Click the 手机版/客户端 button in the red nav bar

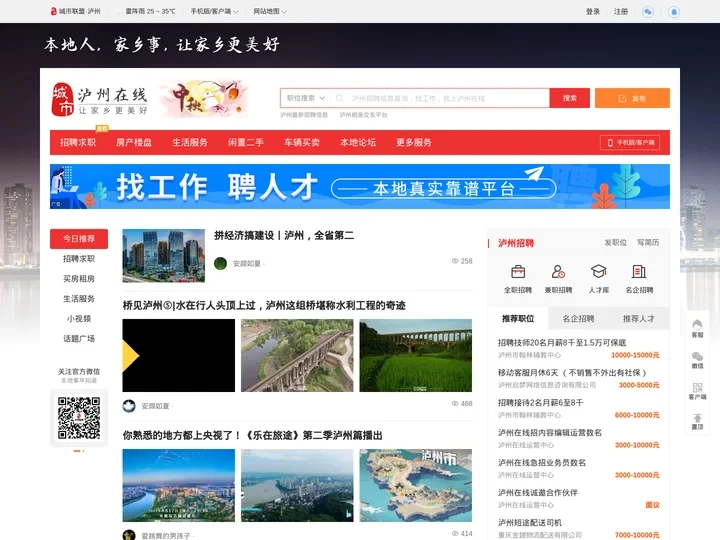pos(630,142)
